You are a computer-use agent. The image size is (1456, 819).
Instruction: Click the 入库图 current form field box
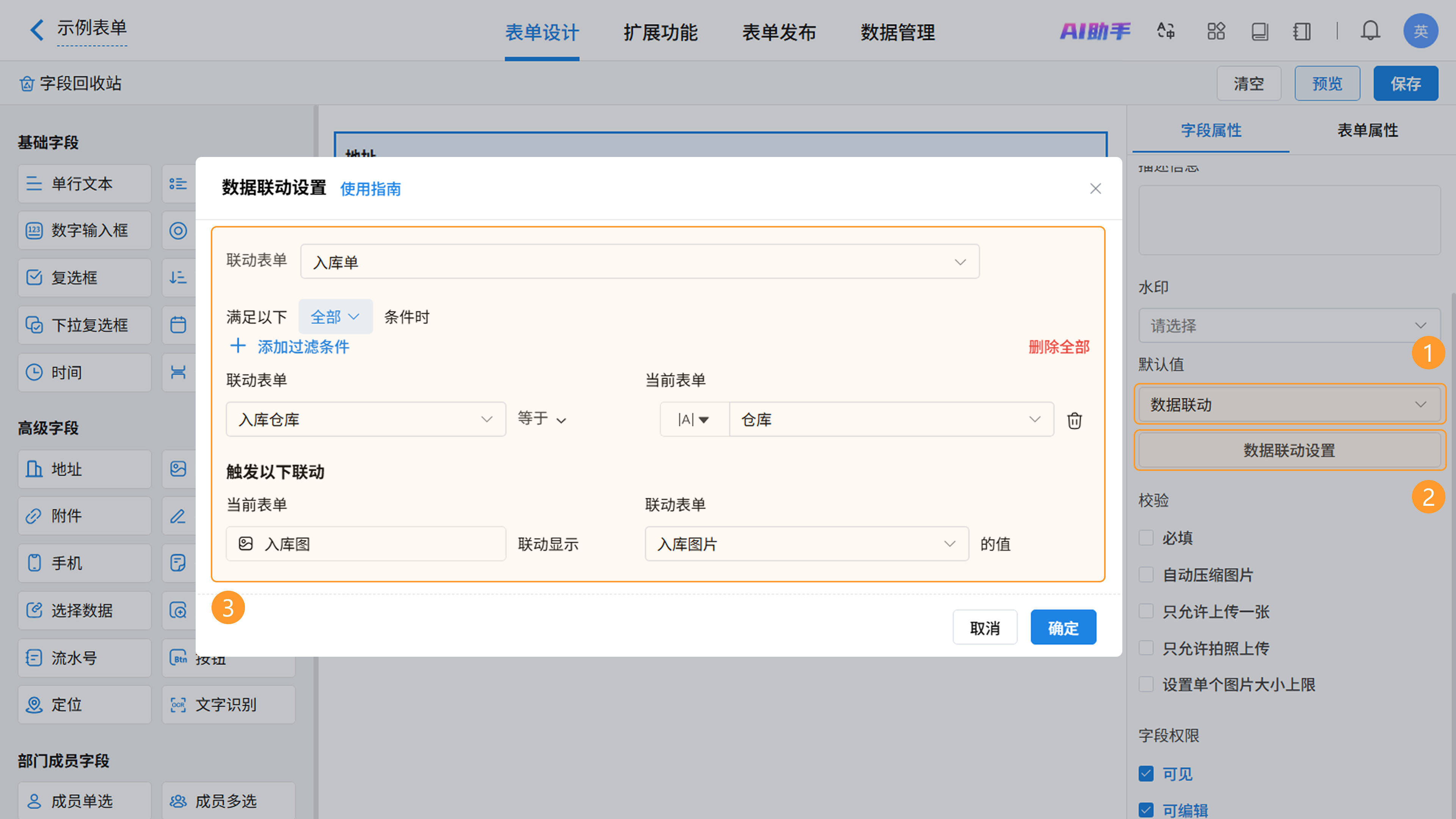(x=366, y=544)
